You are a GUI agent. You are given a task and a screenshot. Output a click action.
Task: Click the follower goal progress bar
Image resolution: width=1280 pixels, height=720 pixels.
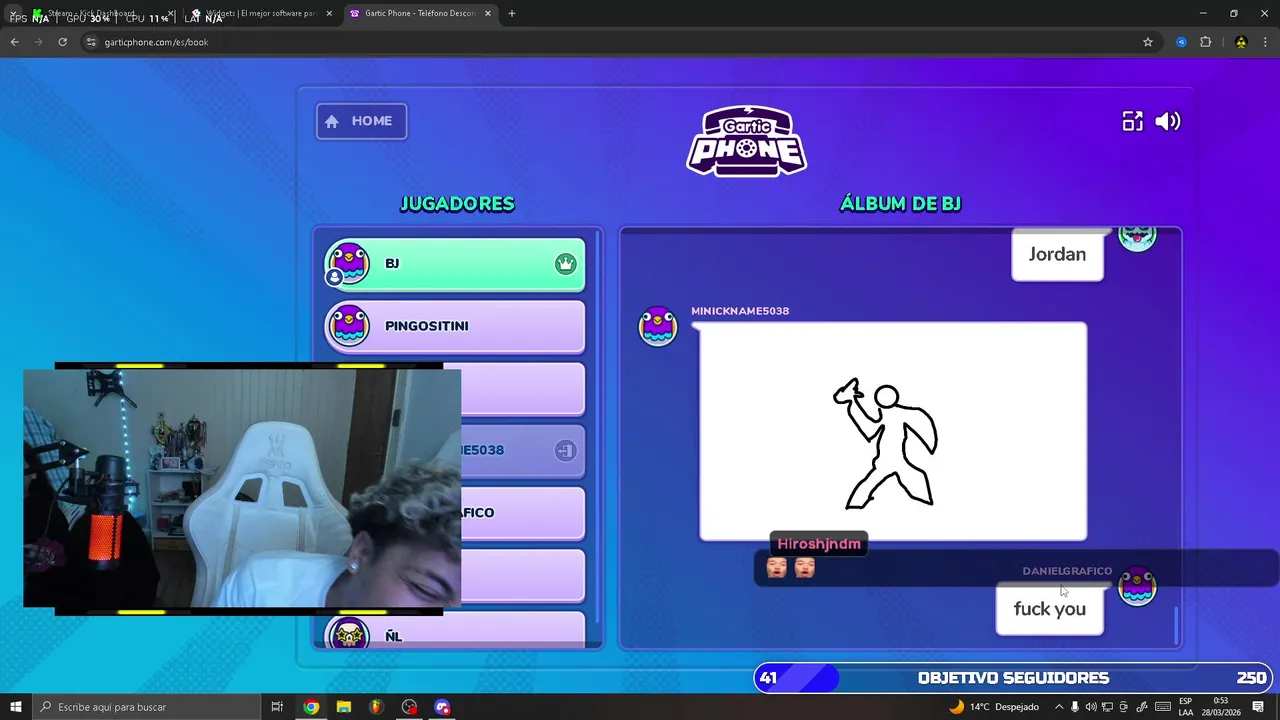point(1013,678)
